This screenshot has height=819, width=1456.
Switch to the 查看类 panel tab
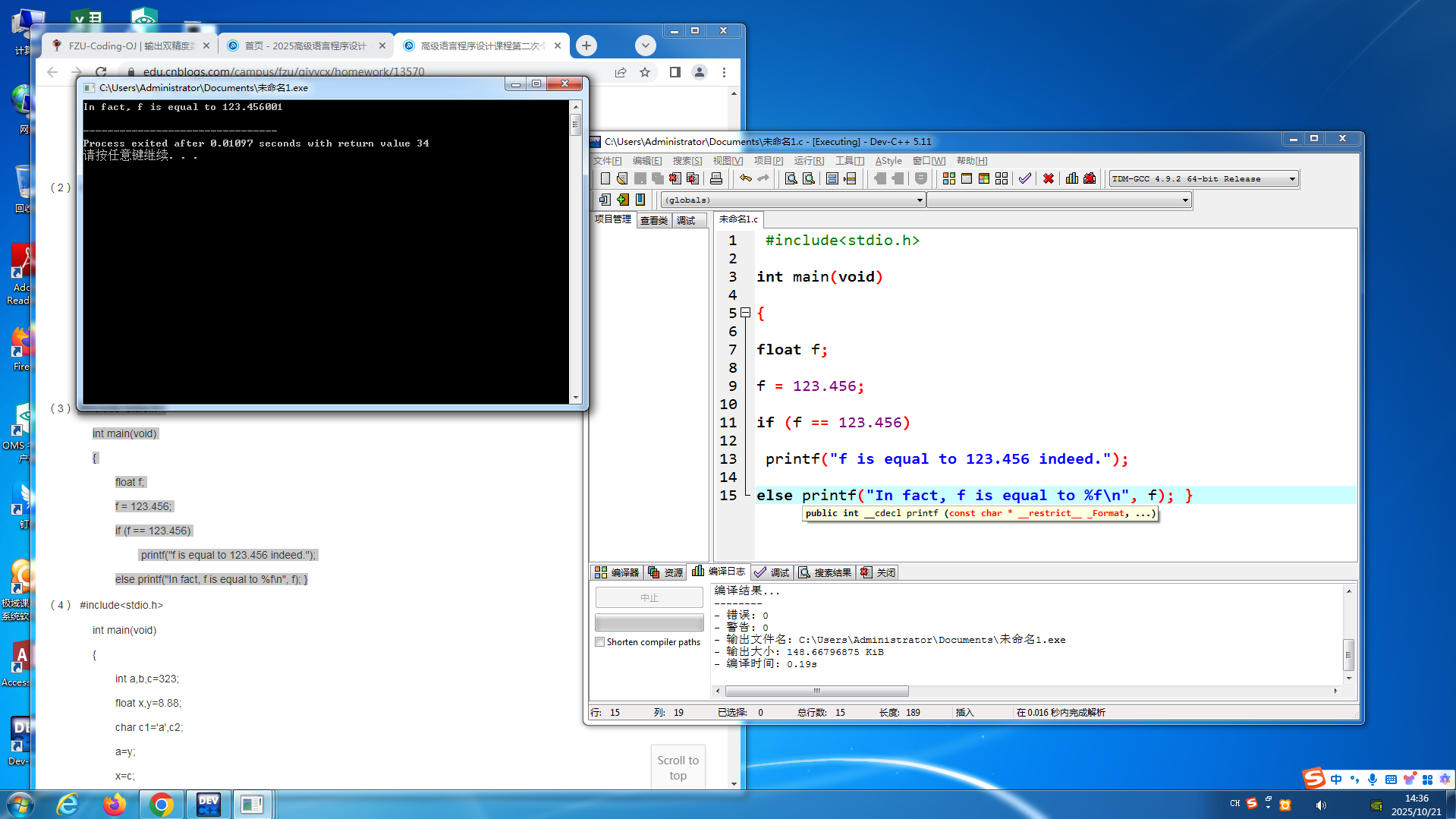point(654,220)
